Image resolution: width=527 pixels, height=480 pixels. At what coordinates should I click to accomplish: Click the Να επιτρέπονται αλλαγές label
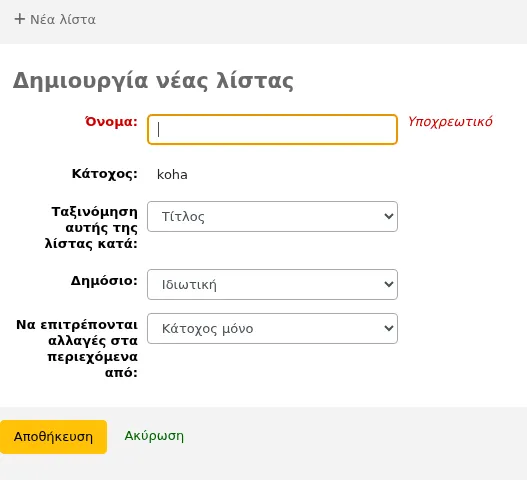point(77,349)
